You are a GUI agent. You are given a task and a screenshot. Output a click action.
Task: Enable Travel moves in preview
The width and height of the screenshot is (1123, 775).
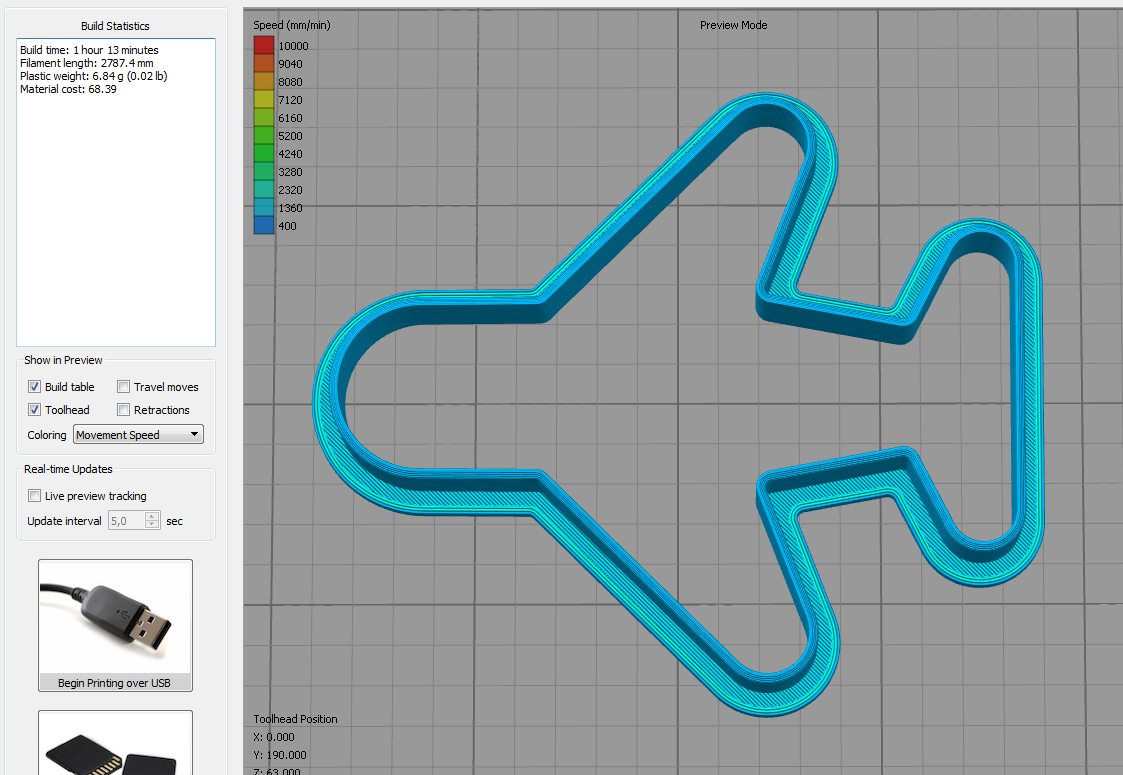(x=124, y=387)
